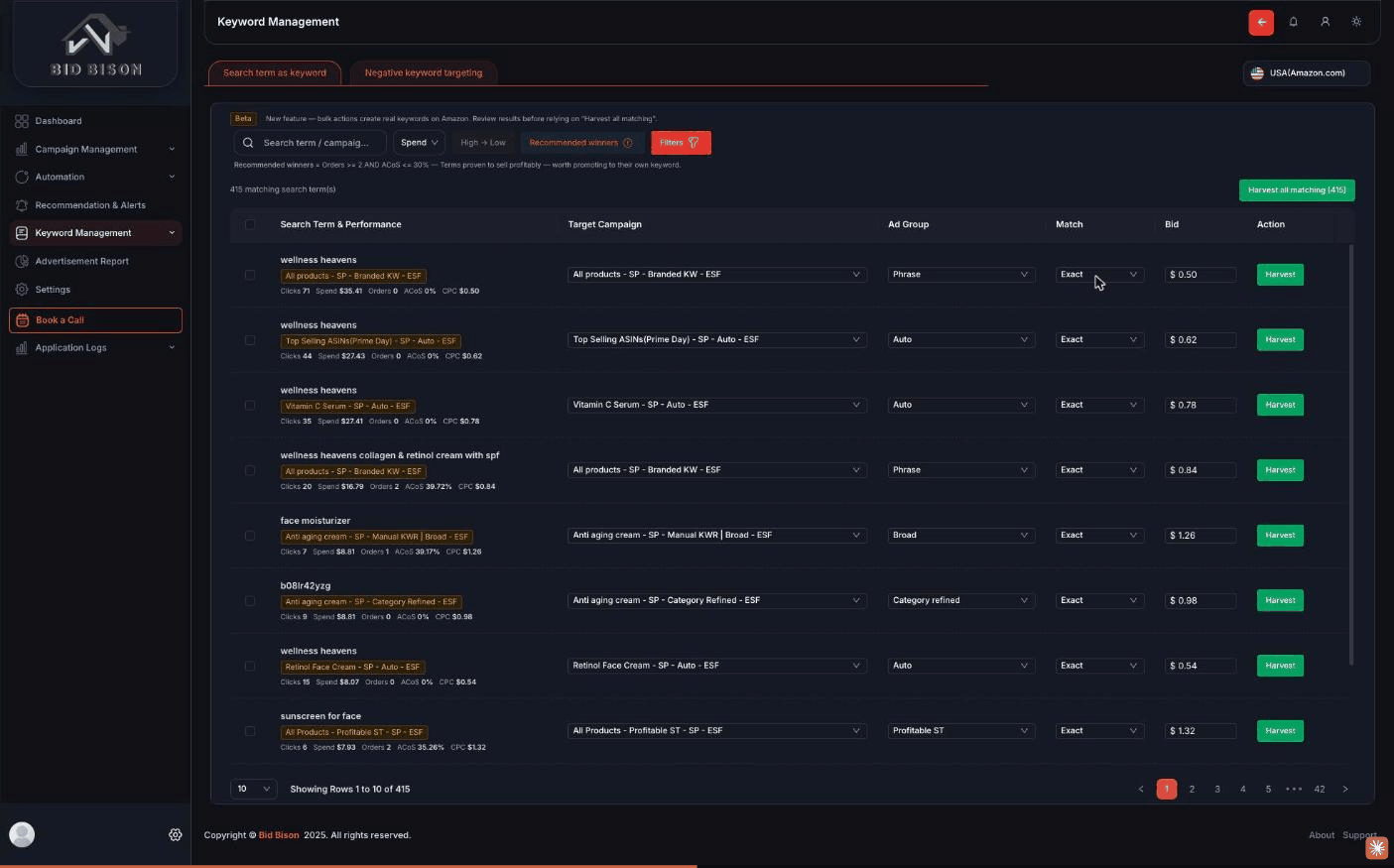This screenshot has height=868, width=1394.
Task: Click the gear icon beside the avatar
Action: (176, 835)
